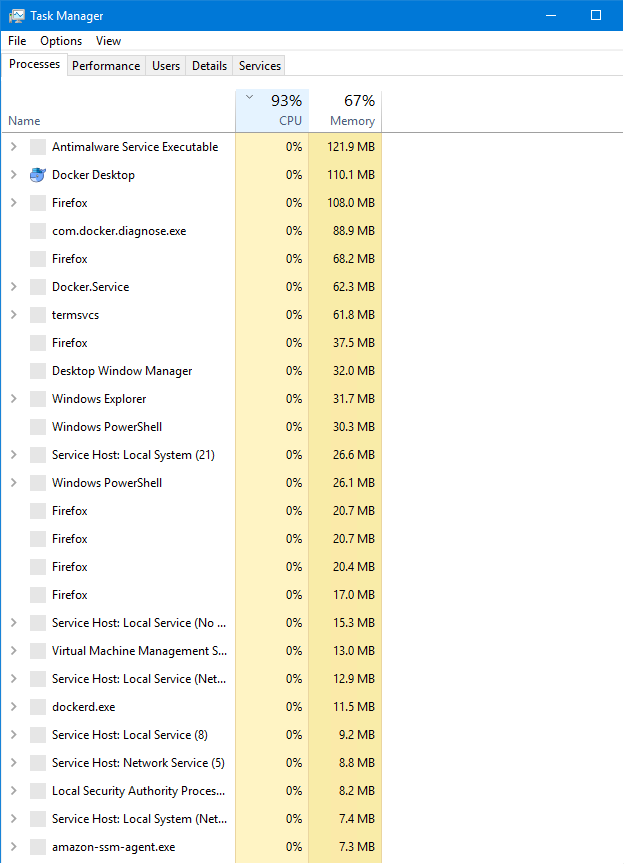Click the 62.3 MB memory value
This screenshot has height=864, width=624.
coord(354,287)
